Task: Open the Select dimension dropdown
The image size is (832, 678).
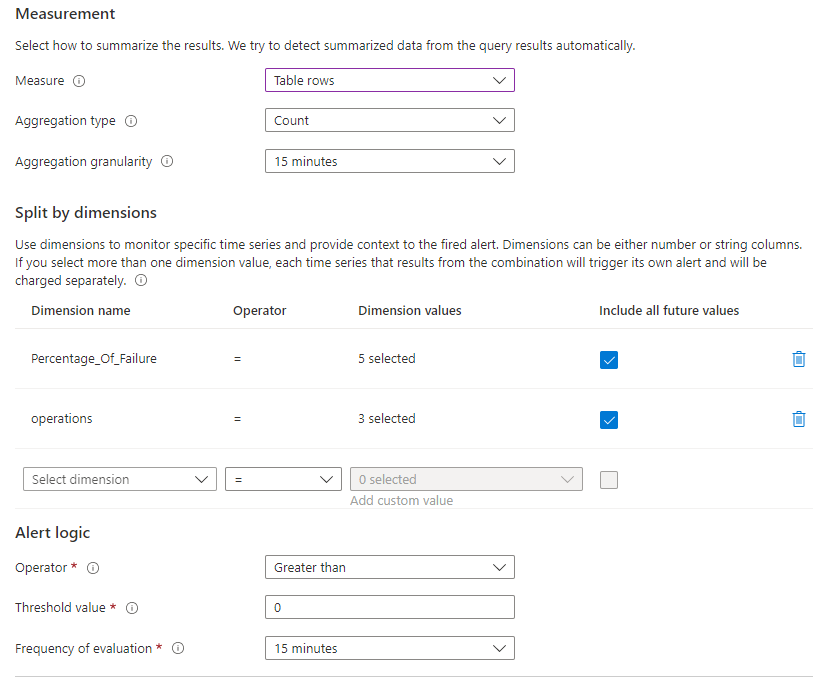Action: pyautogui.click(x=119, y=479)
